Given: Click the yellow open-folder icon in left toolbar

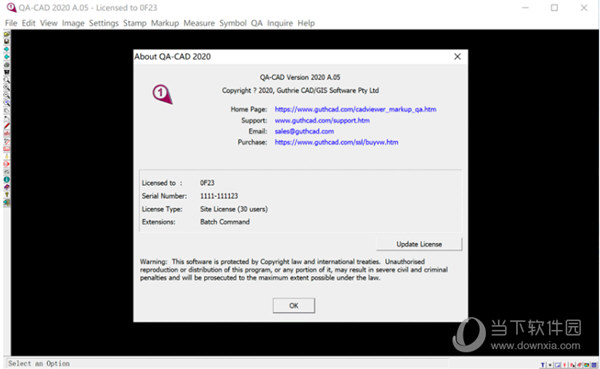Looking at the screenshot, I should 7,34.
